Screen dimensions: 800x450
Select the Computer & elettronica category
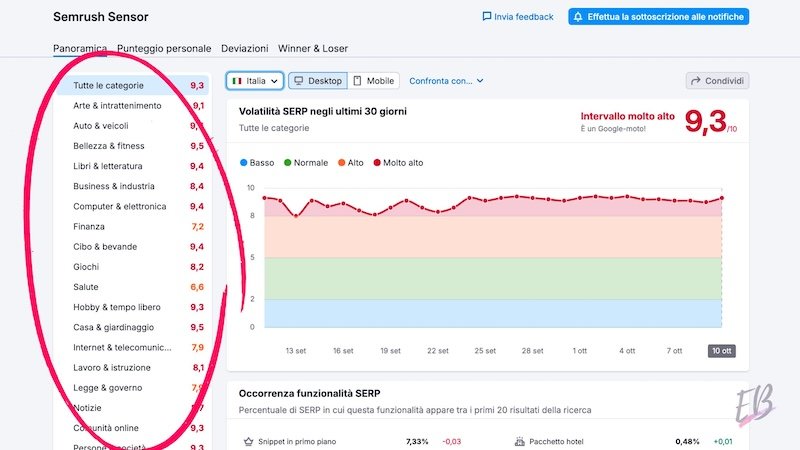point(133,206)
